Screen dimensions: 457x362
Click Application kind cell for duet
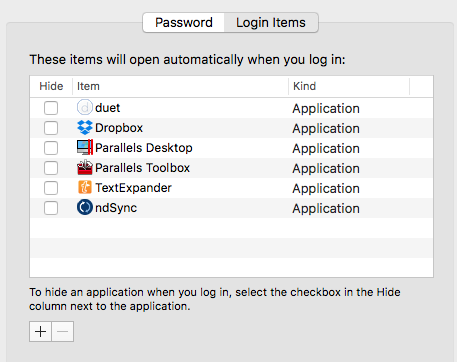(x=326, y=109)
